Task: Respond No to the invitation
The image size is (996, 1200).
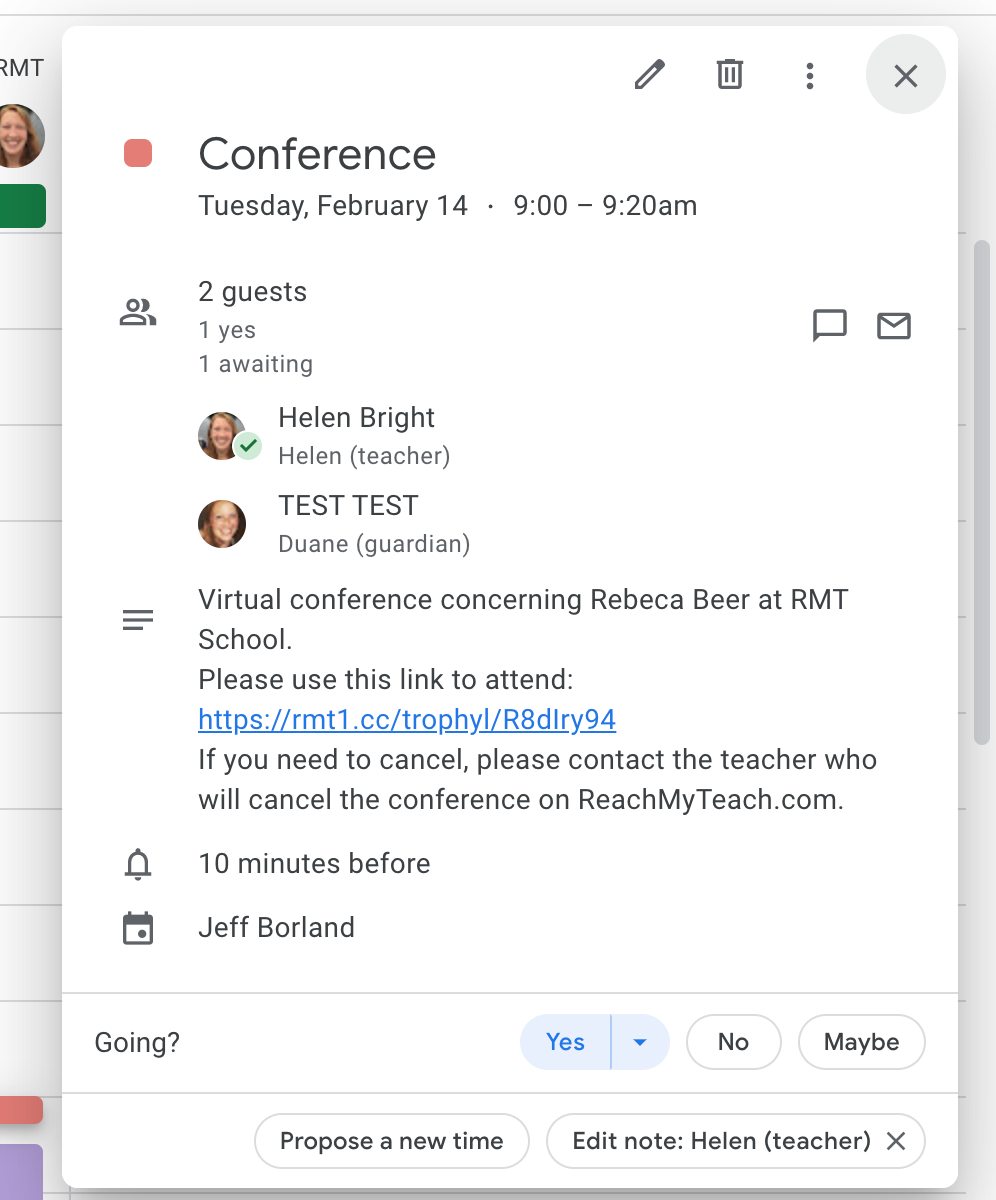Action: pos(733,1042)
